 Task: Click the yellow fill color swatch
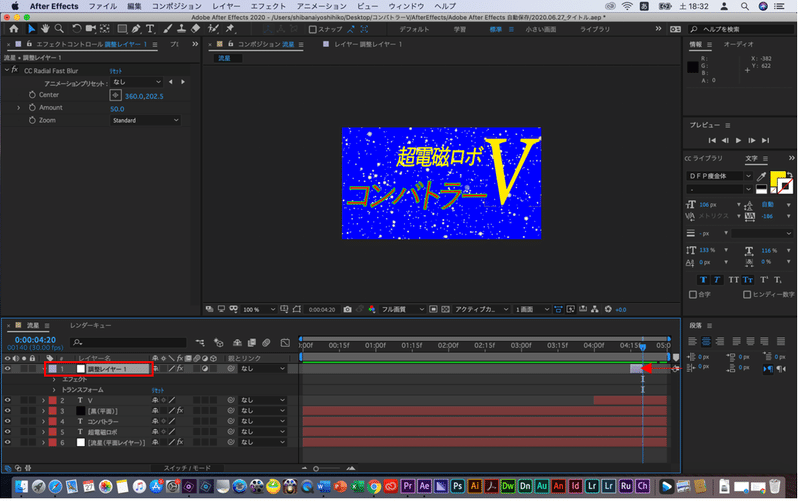point(777,179)
